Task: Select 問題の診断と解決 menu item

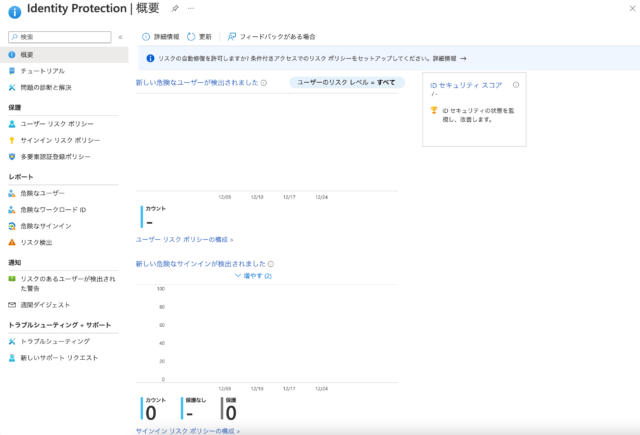Action: (46, 87)
